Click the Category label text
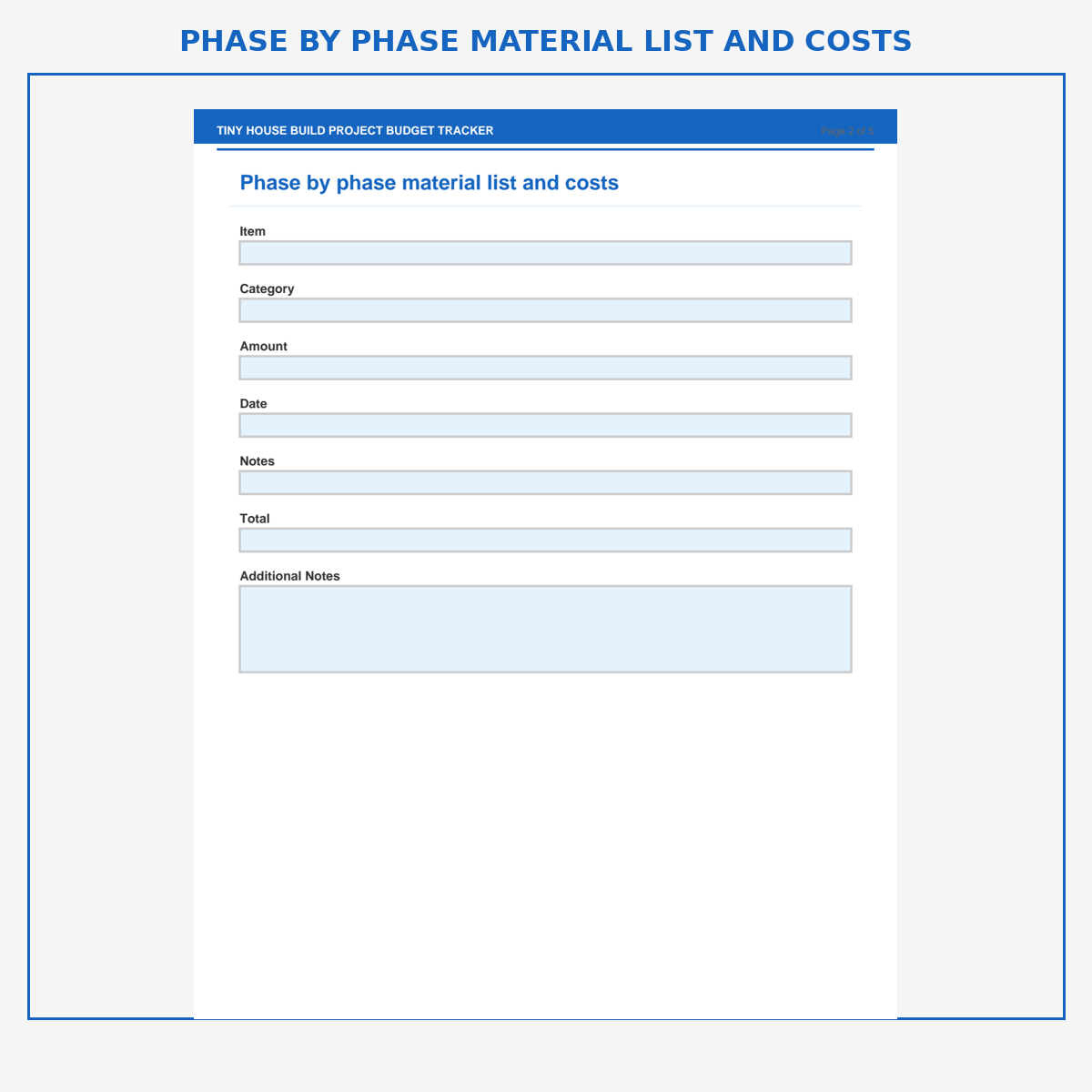The height and width of the screenshot is (1092, 1092). (267, 288)
